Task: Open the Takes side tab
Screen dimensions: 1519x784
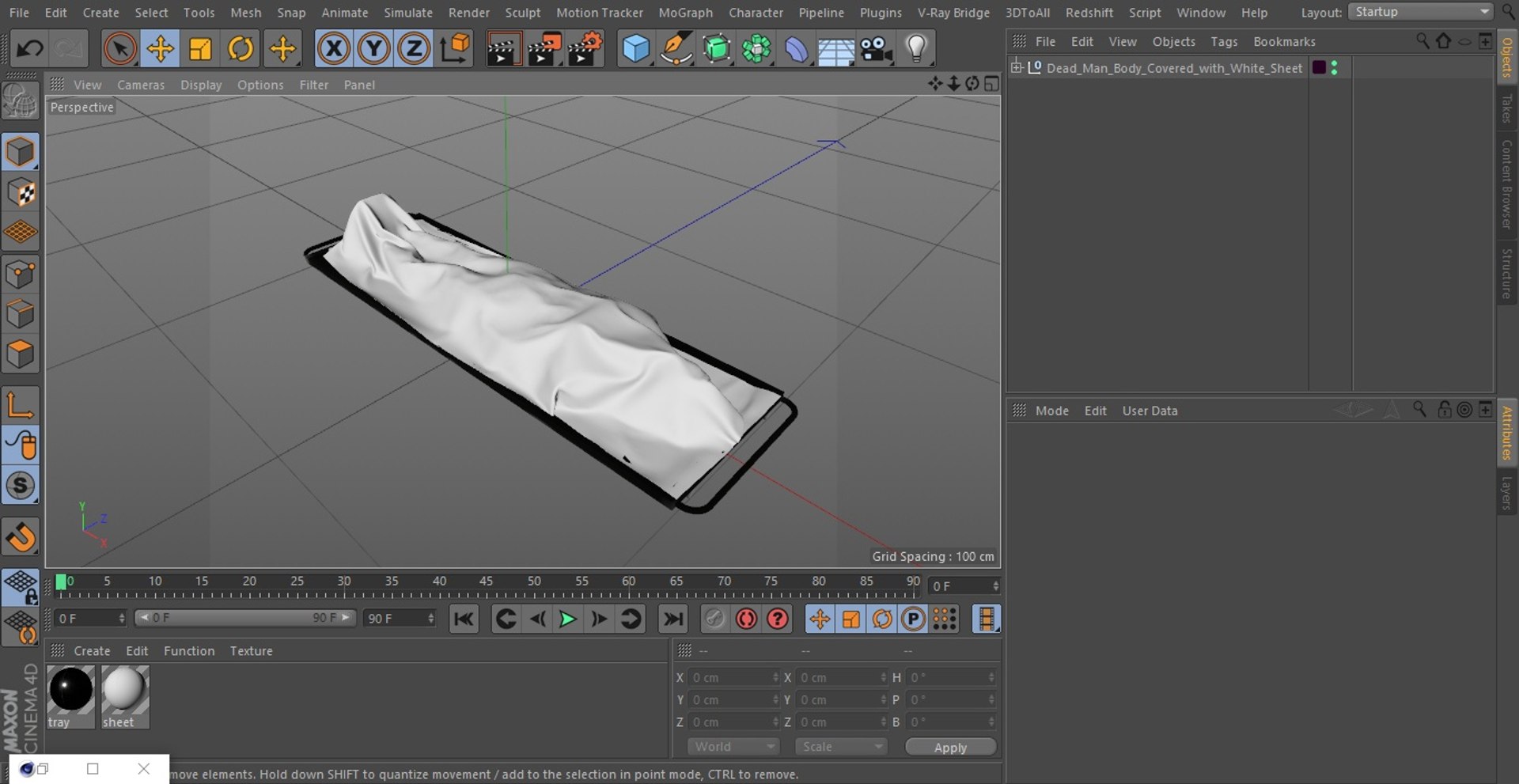Action: pyautogui.click(x=1506, y=108)
